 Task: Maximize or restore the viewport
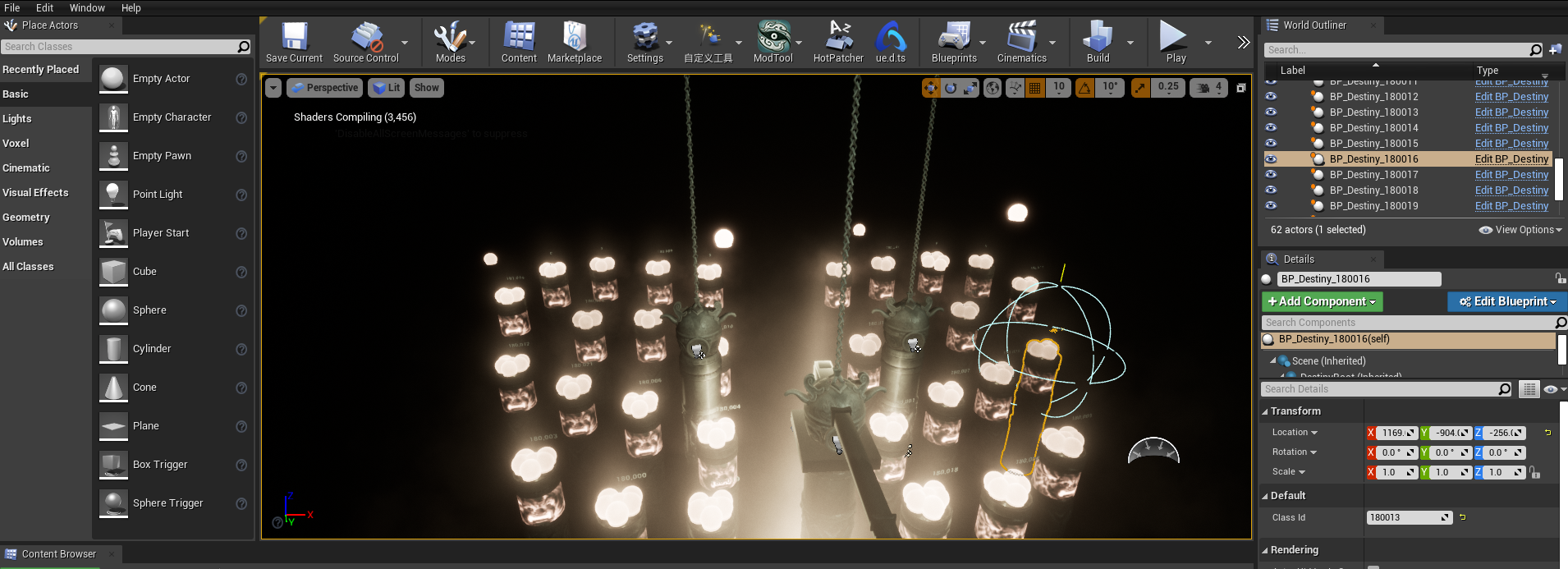click(1241, 88)
